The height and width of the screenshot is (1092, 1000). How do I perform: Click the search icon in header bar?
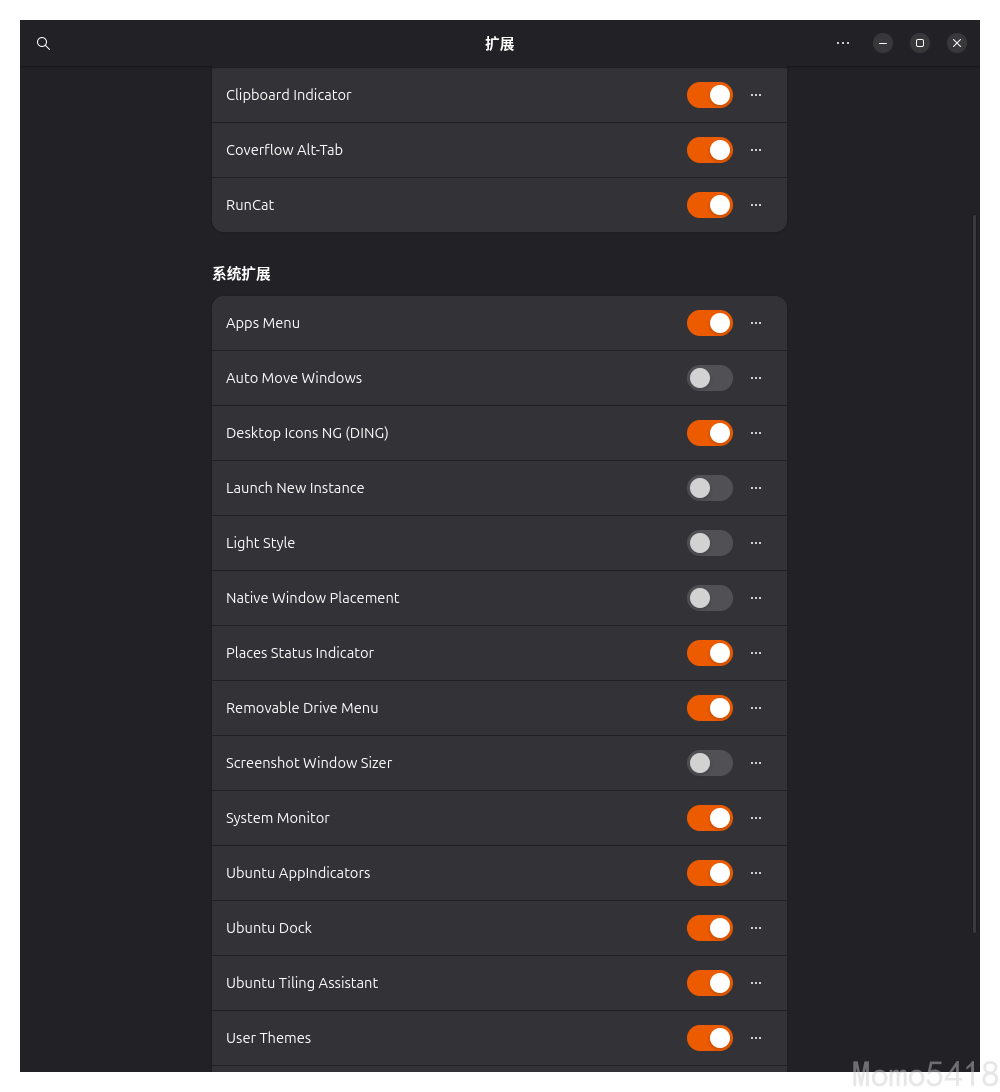coord(43,43)
